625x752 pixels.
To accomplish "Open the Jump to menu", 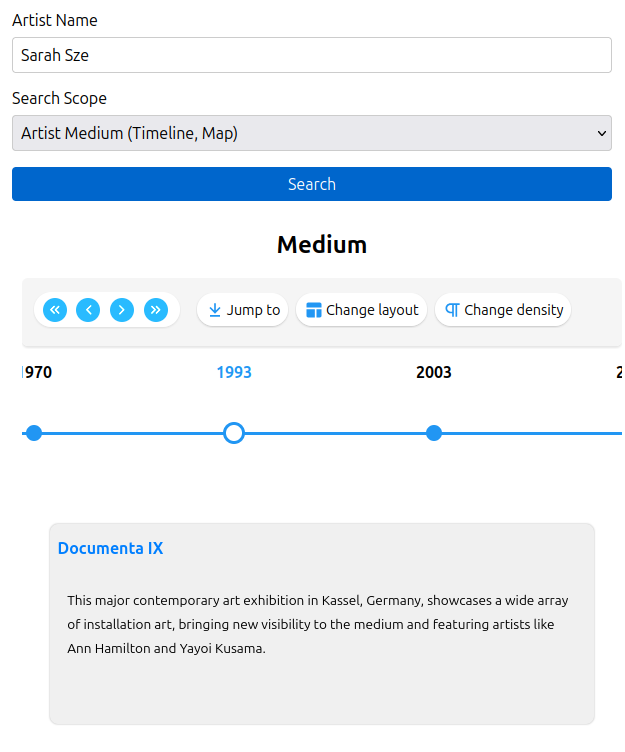I will click(243, 310).
